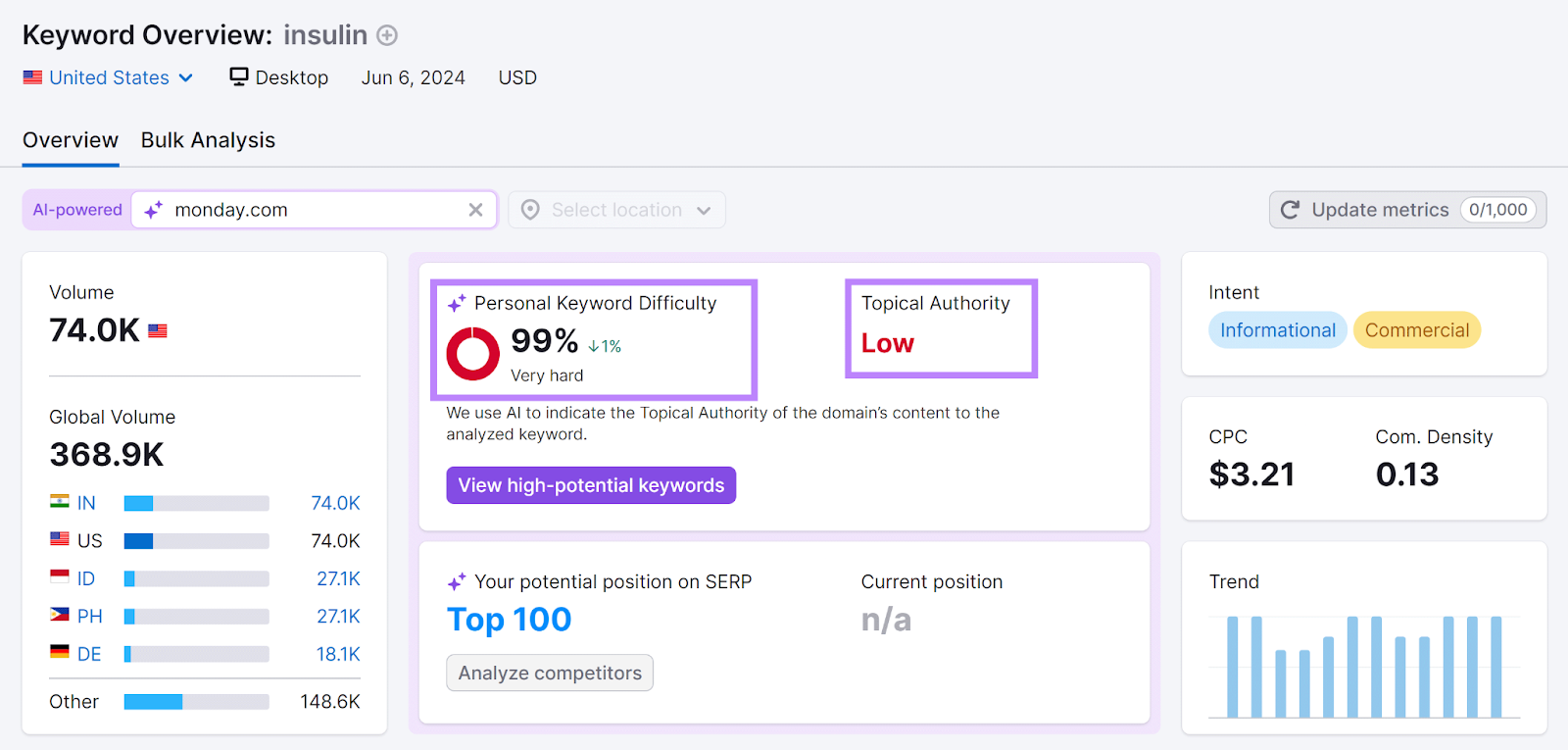Click the 0/1,000 metrics counter badge
The width and height of the screenshot is (1568, 750).
click(x=1497, y=210)
